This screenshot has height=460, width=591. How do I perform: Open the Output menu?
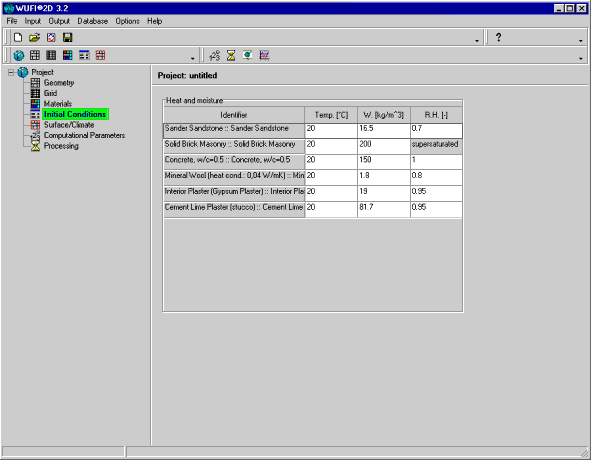point(59,21)
